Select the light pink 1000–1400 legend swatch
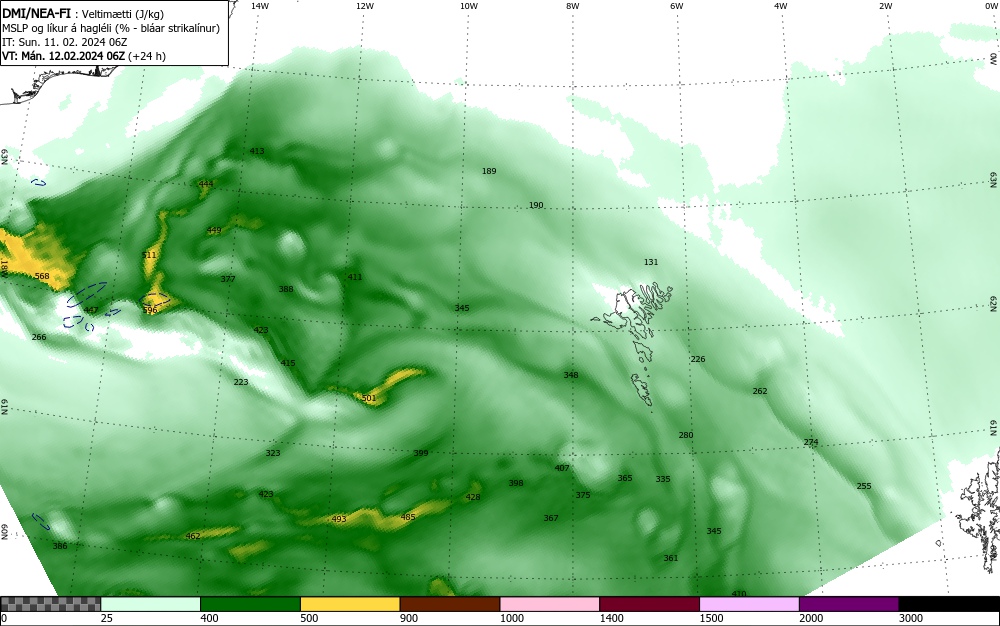The image size is (1000, 626). click(x=550, y=604)
